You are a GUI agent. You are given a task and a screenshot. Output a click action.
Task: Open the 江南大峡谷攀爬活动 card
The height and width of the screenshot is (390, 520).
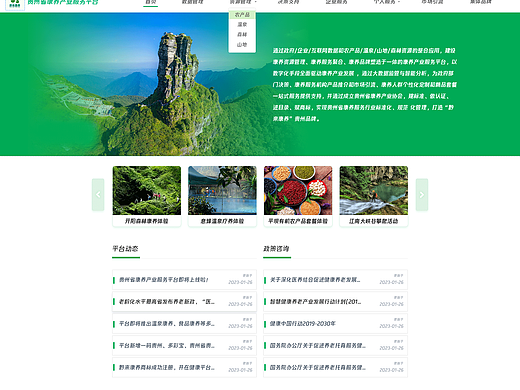[374, 196]
